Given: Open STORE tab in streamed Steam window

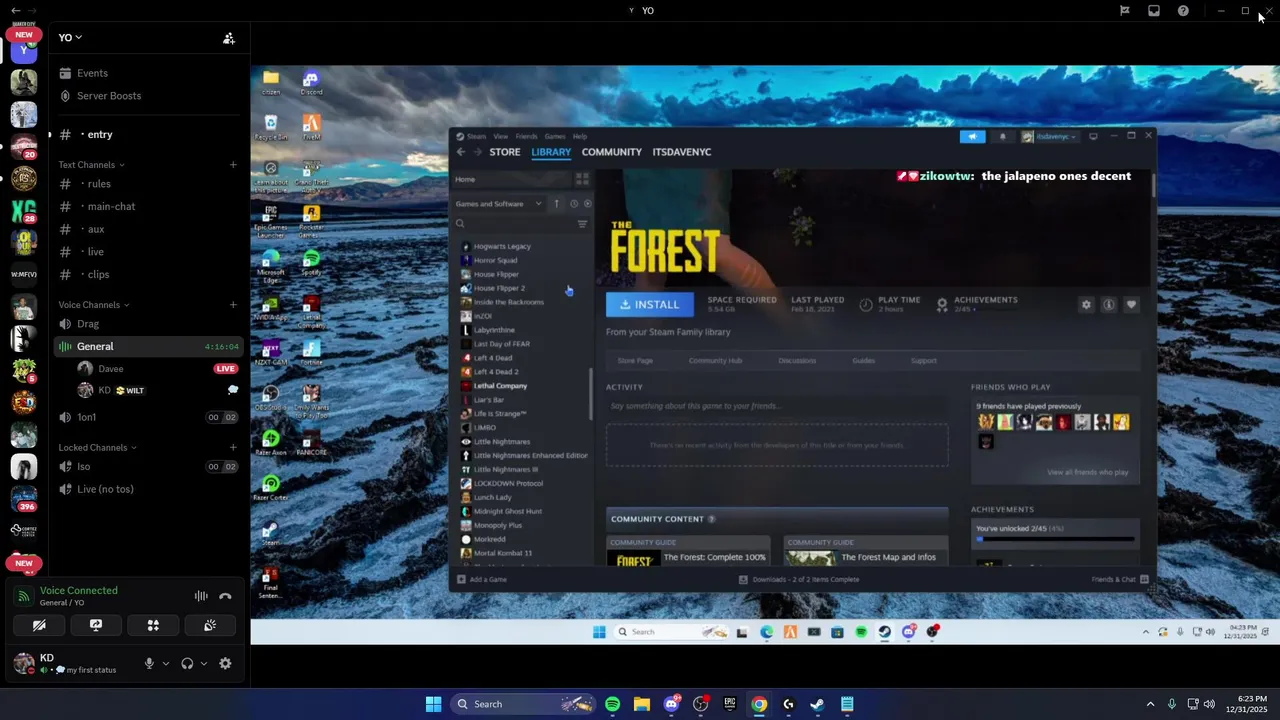Looking at the screenshot, I should click(x=505, y=152).
